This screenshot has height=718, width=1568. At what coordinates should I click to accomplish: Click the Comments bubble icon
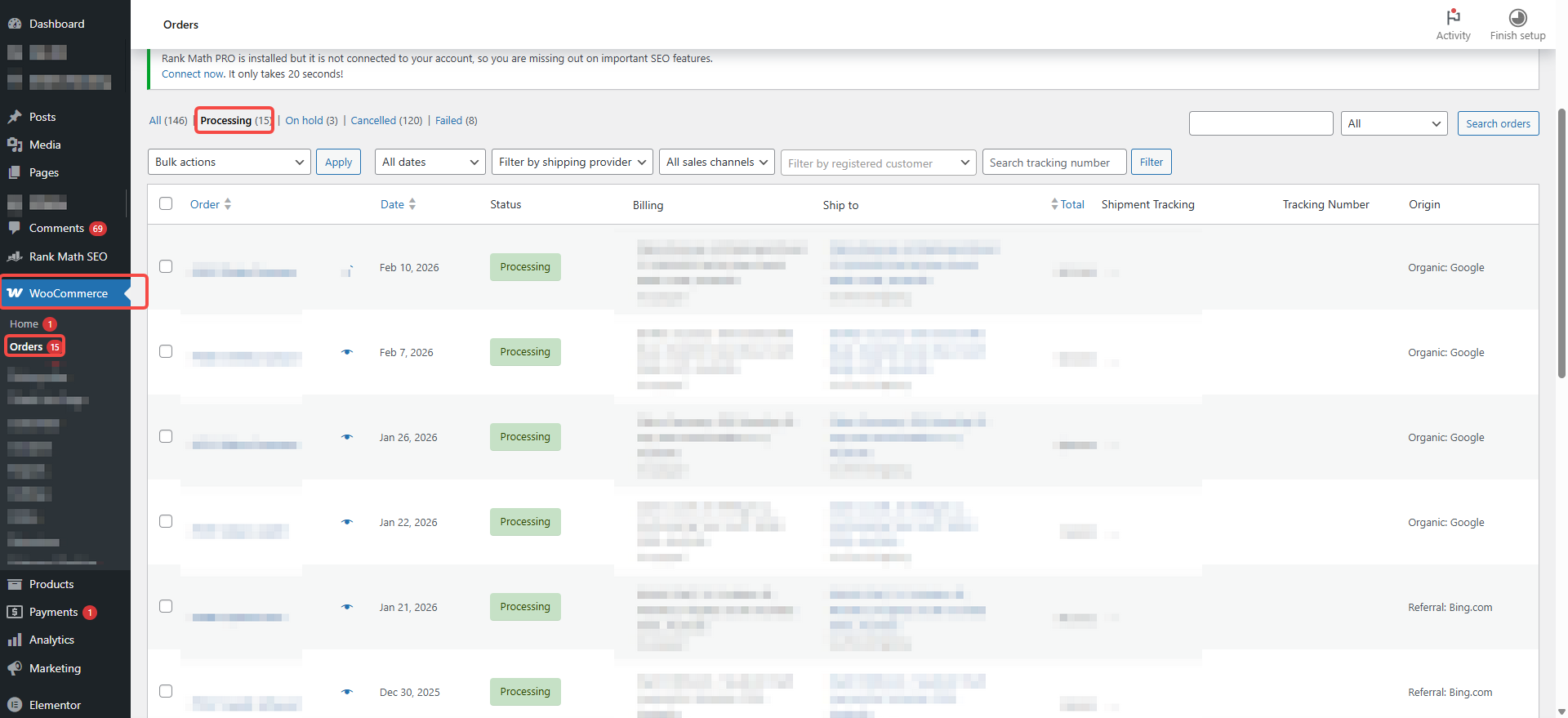coord(15,228)
